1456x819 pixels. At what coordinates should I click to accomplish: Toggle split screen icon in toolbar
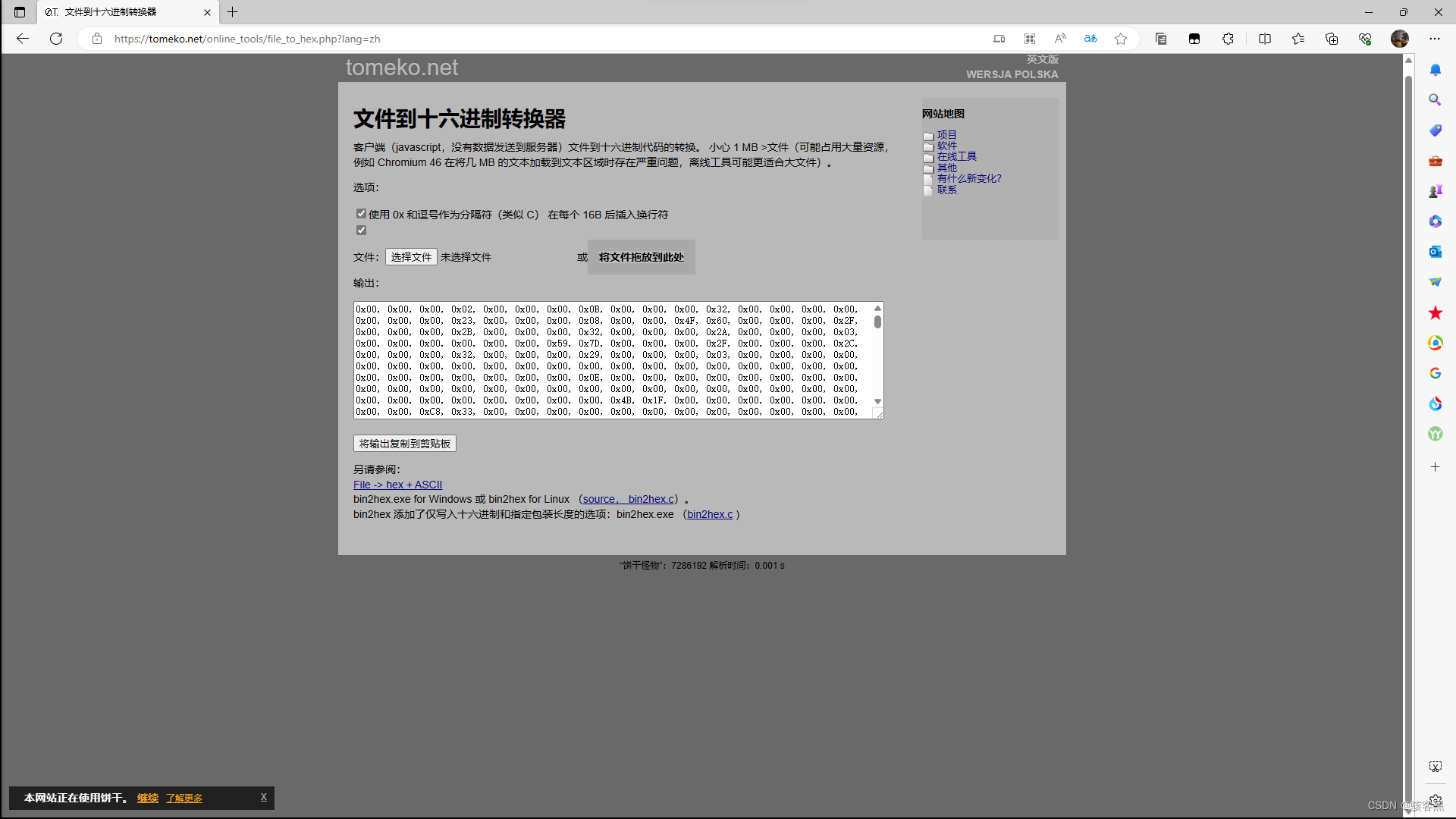pyautogui.click(x=1264, y=39)
